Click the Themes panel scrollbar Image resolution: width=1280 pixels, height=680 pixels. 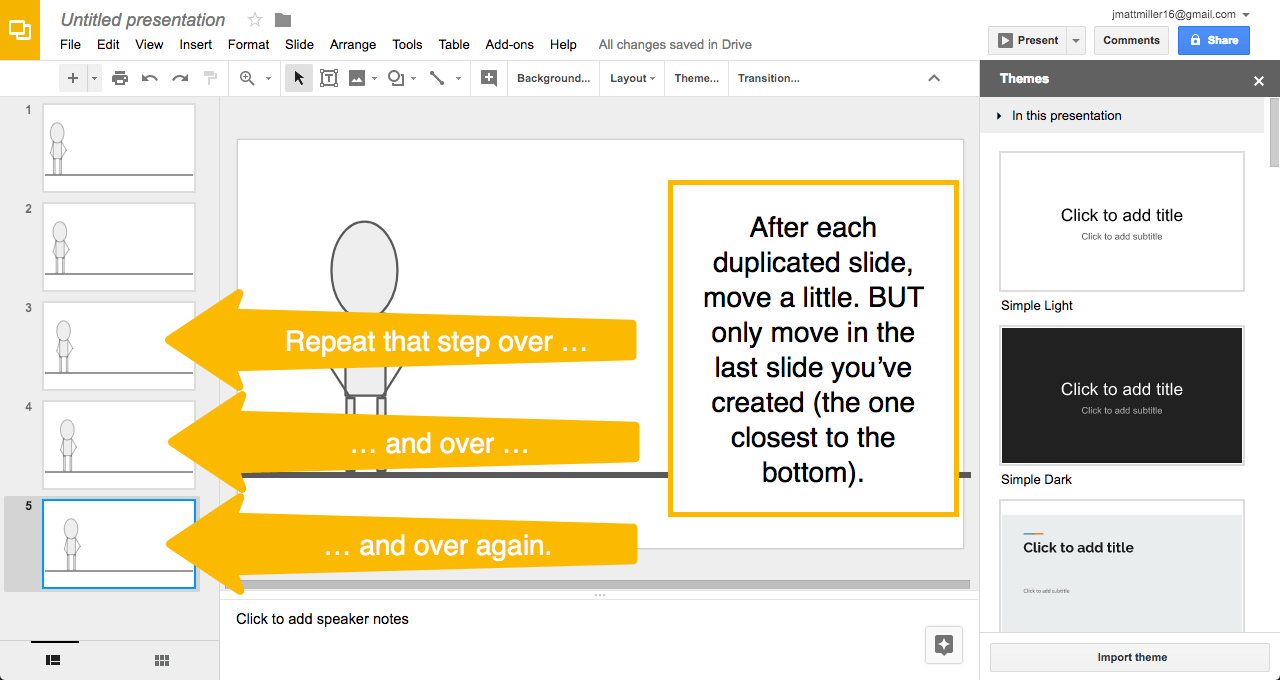coord(1274,132)
